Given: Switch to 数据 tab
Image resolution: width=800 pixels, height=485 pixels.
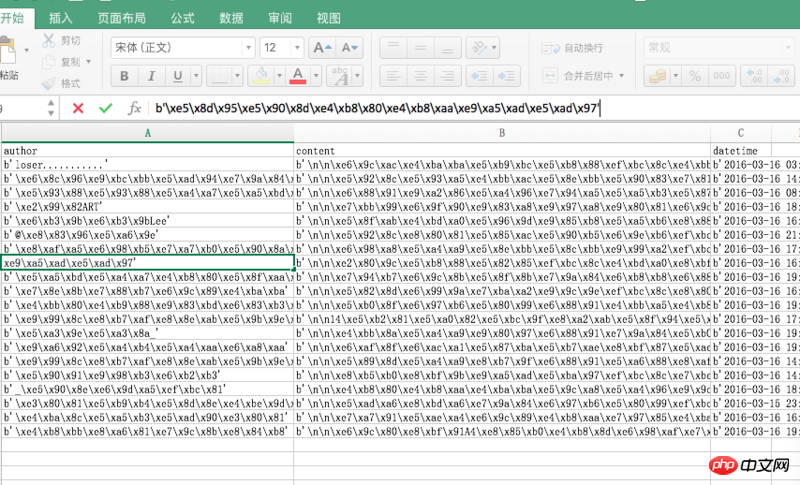Looking at the screenshot, I should [231, 18].
